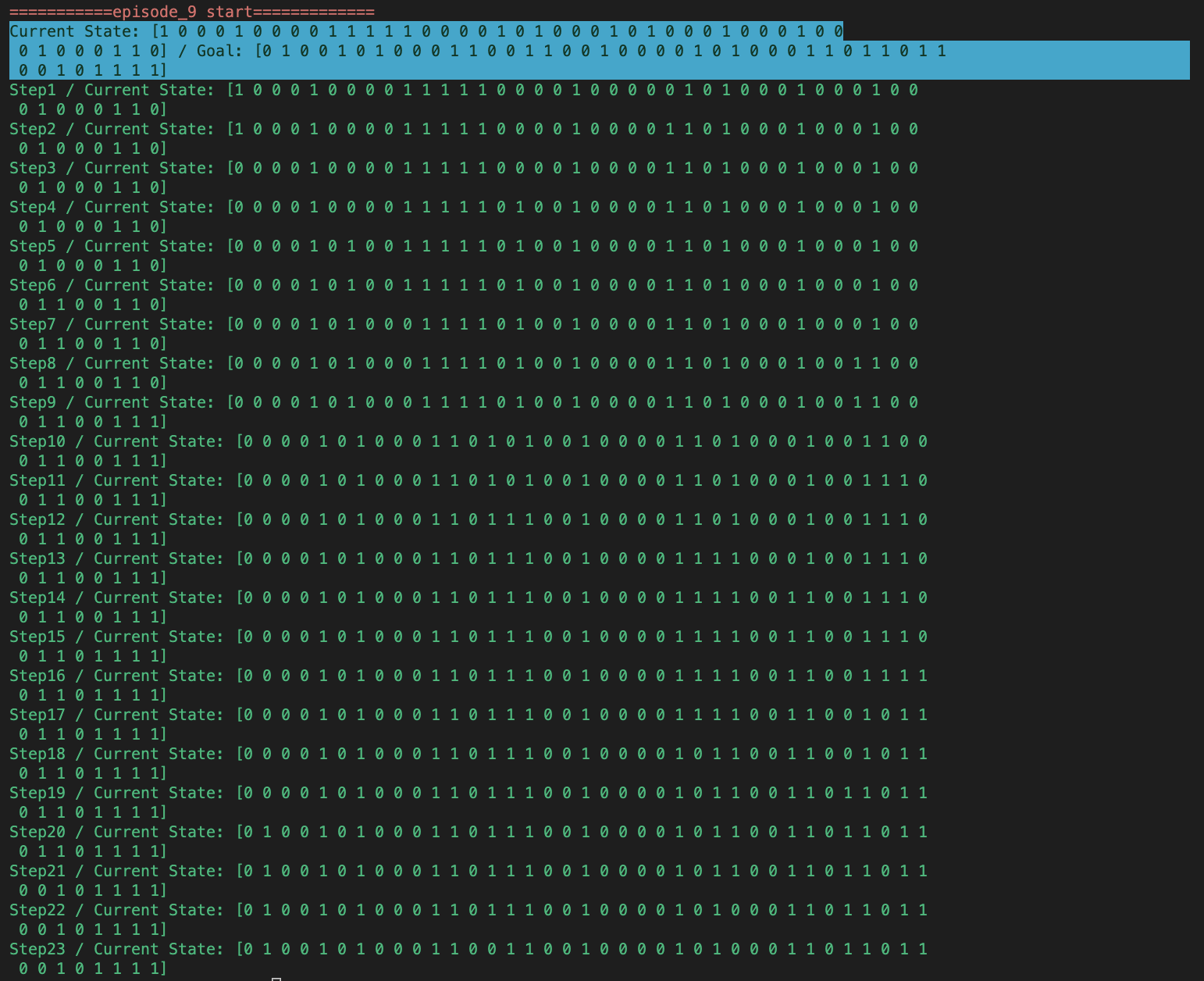
Task: Click the episode_9 start header line
Action: pos(192,12)
